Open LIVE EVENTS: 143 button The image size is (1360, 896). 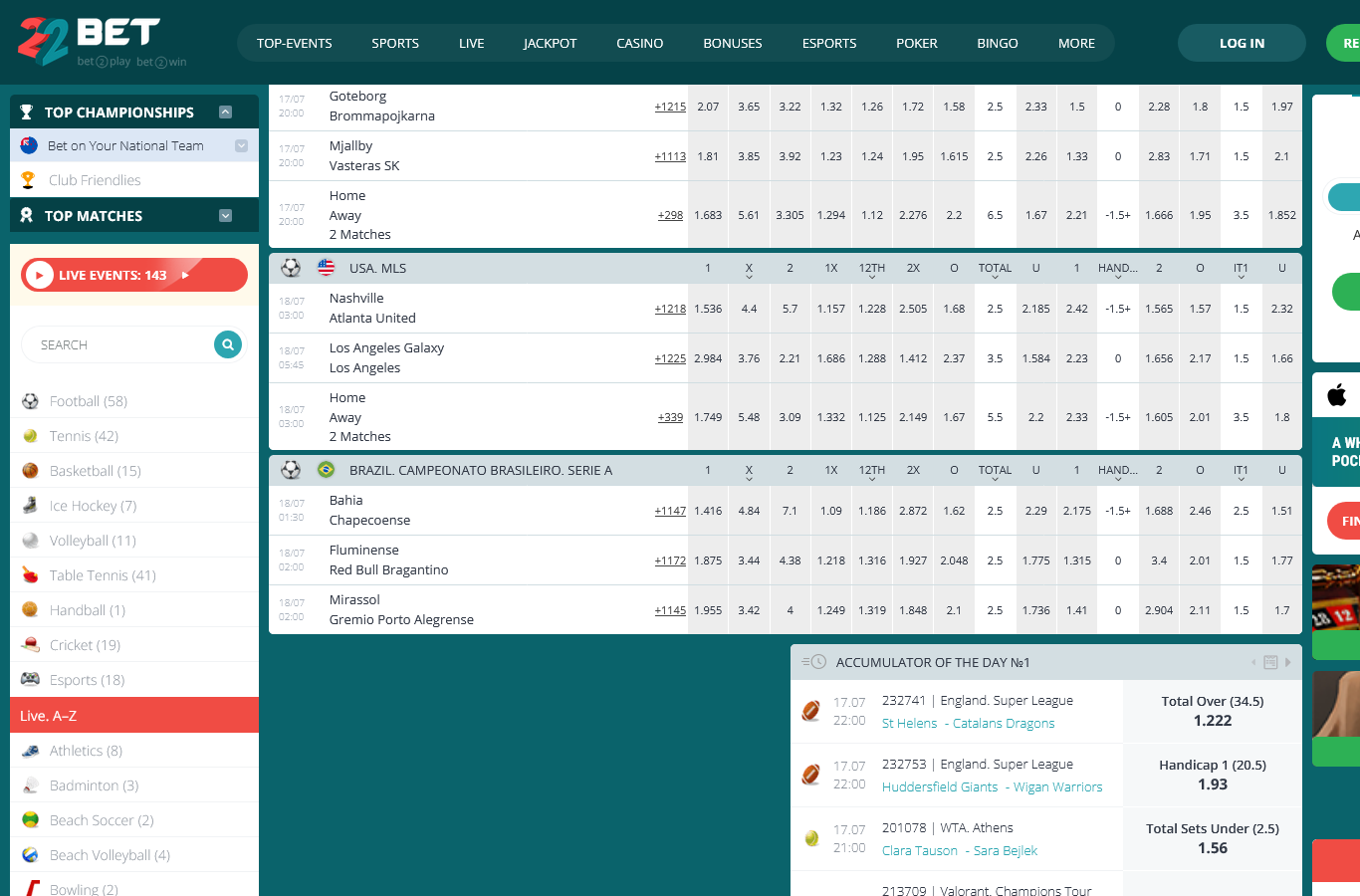134,275
